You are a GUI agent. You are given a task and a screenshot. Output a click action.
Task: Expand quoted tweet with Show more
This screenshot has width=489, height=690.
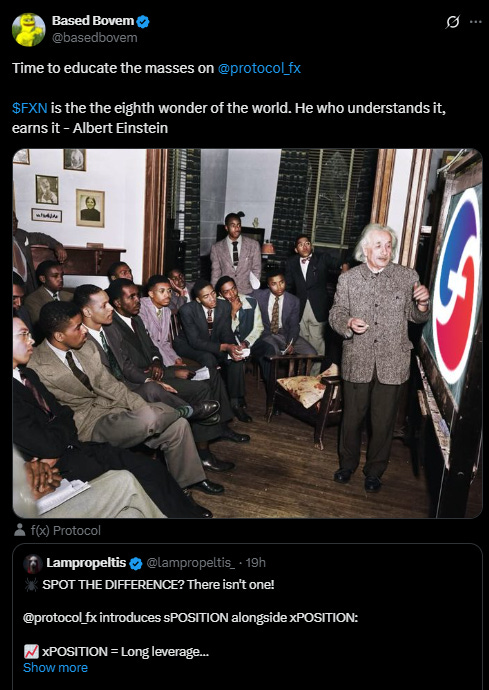55,668
